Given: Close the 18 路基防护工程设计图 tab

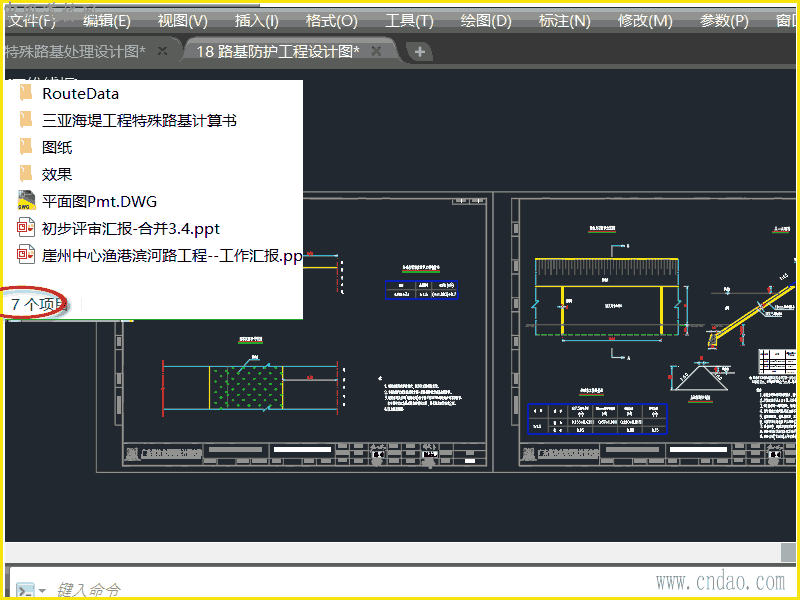Looking at the screenshot, I should click(376, 51).
